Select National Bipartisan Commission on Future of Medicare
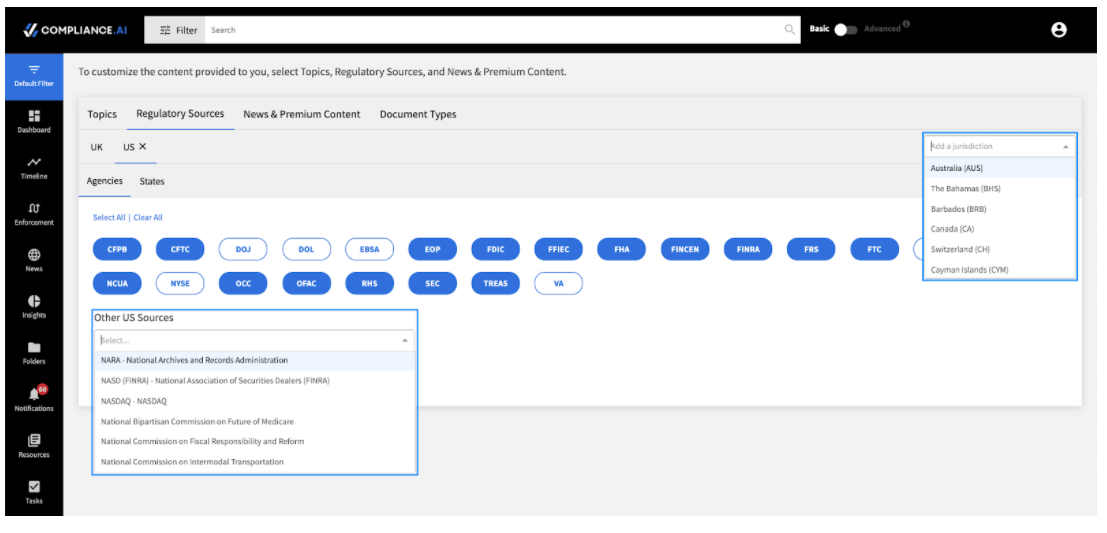 255,421
